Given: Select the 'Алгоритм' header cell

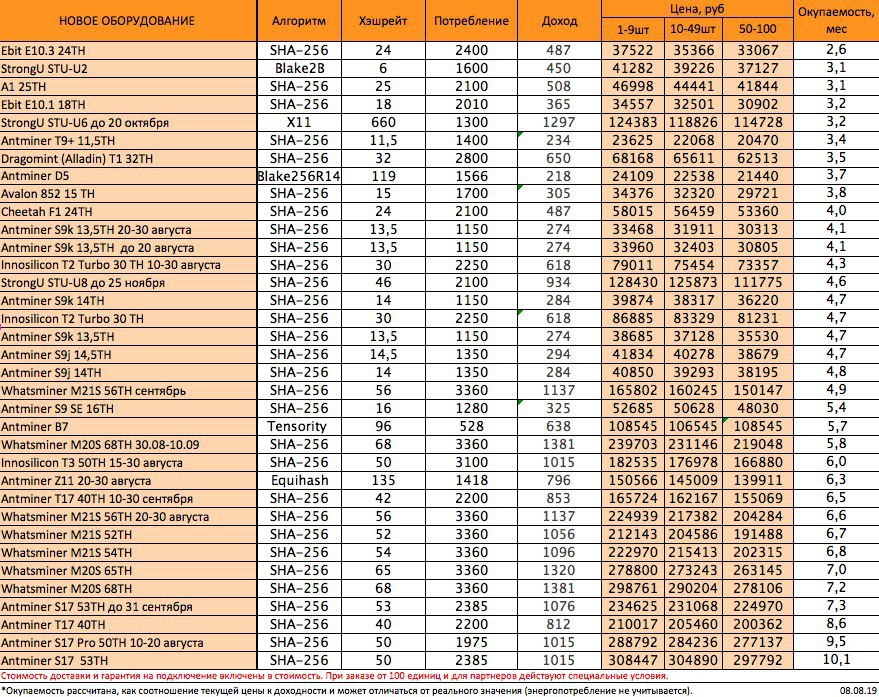Looking at the screenshot, I should [x=299, y=21].
